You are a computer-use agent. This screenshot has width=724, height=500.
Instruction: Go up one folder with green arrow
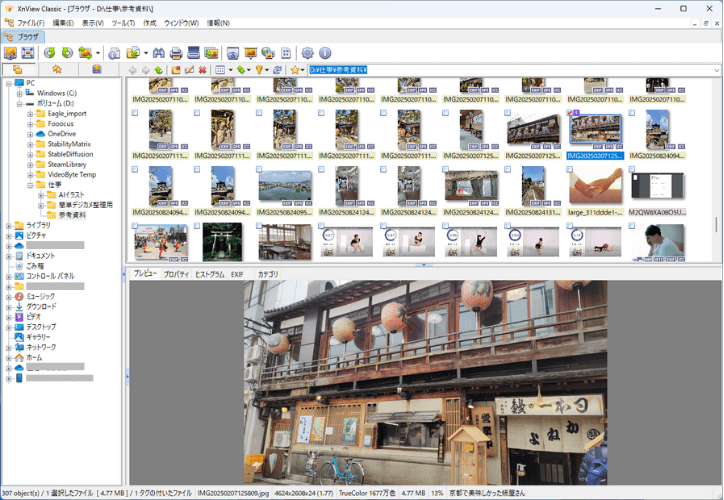point(158,70)
